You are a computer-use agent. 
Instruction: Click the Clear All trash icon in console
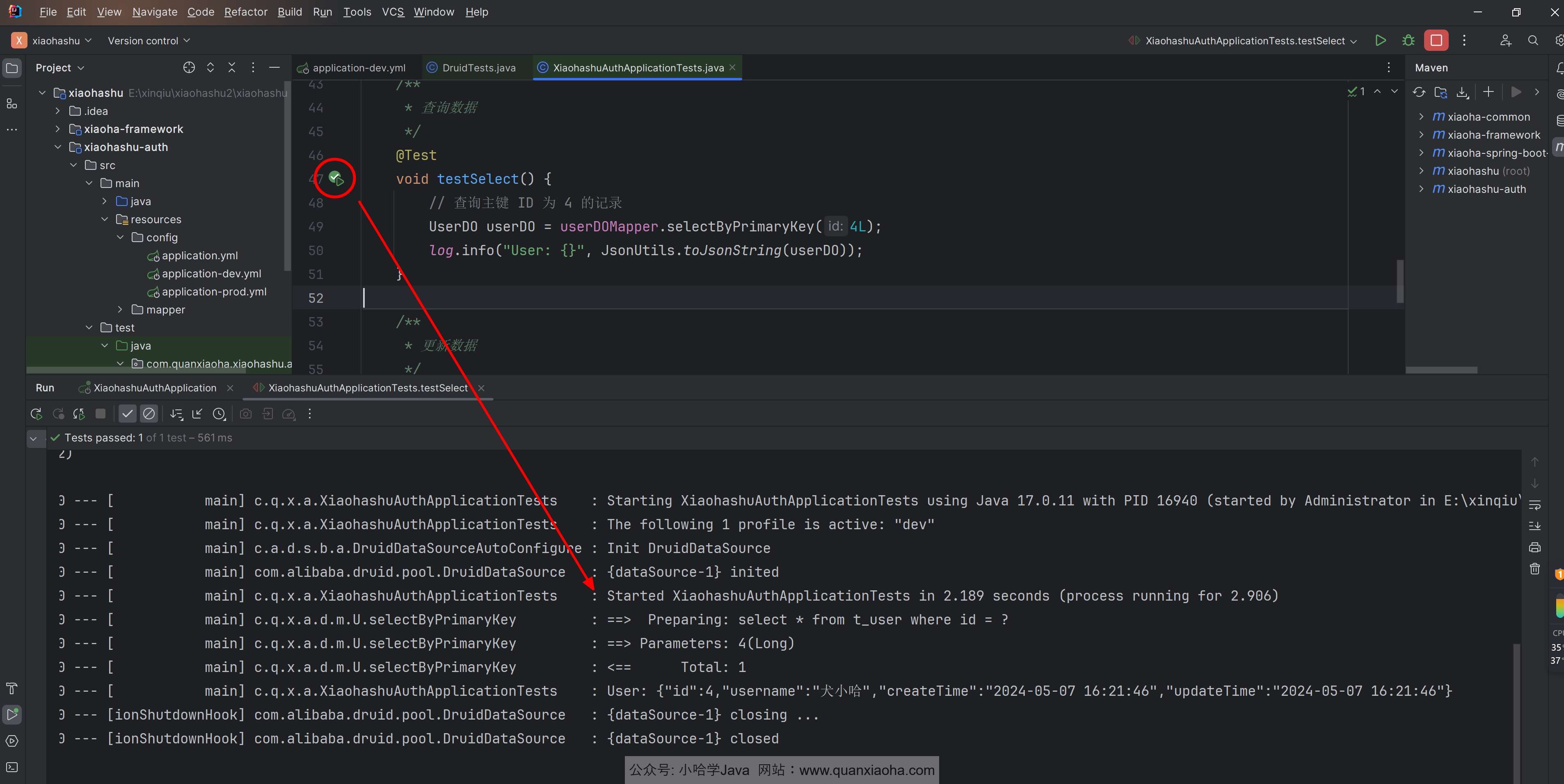[1534, 569]
